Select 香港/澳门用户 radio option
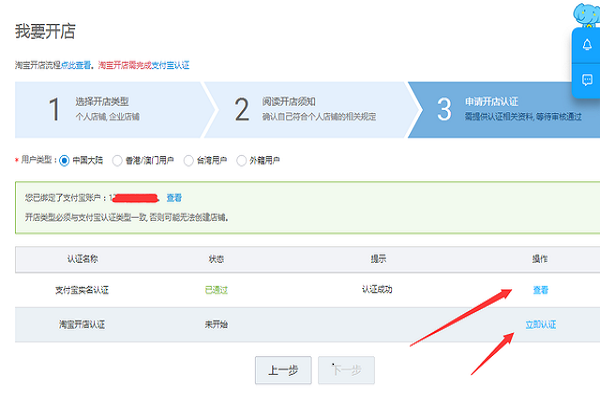This screenshot has height=400, width=600. (117, 160)
